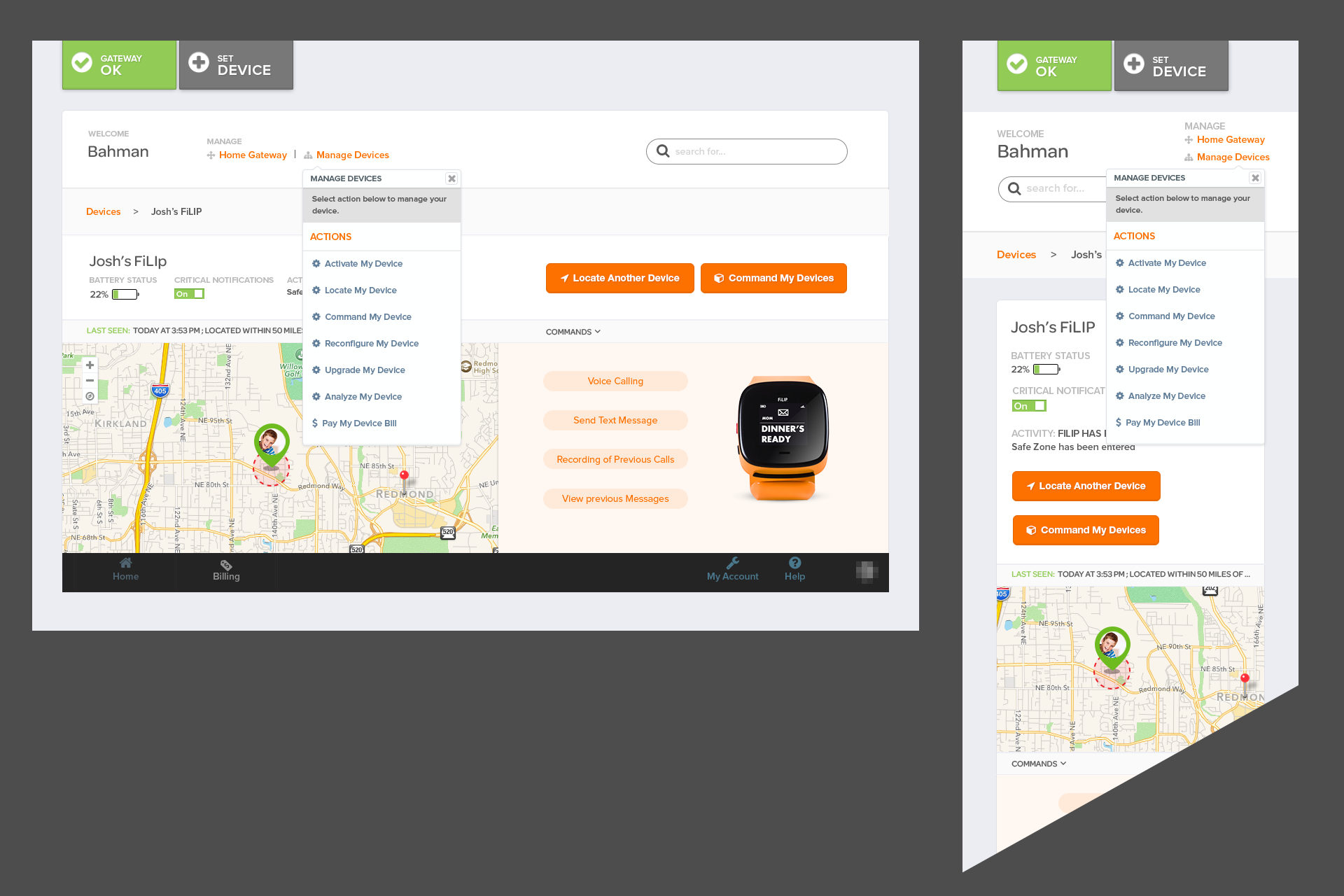Click Set Device plus icon in mobile view
This screenshot has width=1344, height=896.
coord(1134,64)
